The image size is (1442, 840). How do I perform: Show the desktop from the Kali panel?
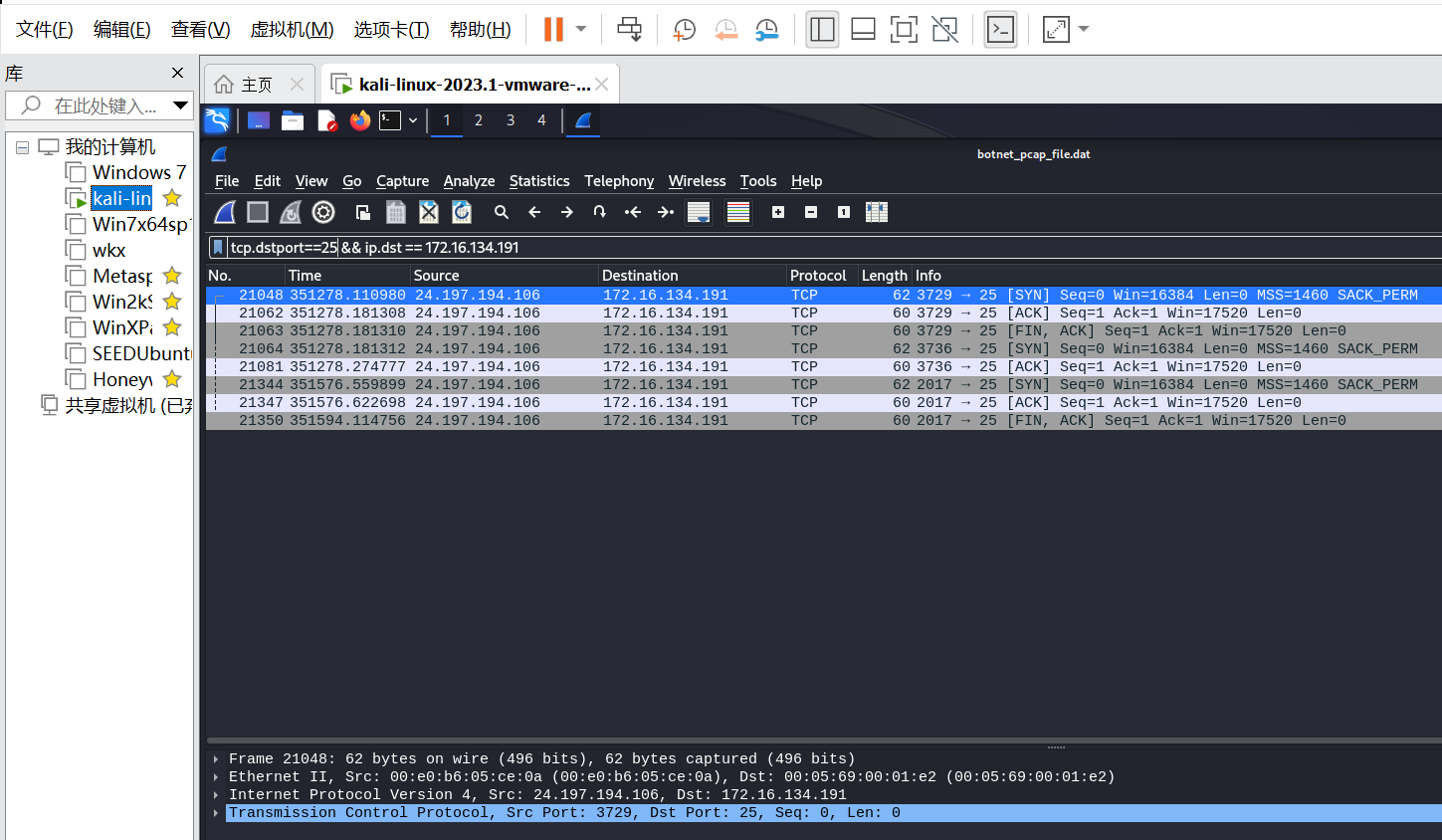259,120
